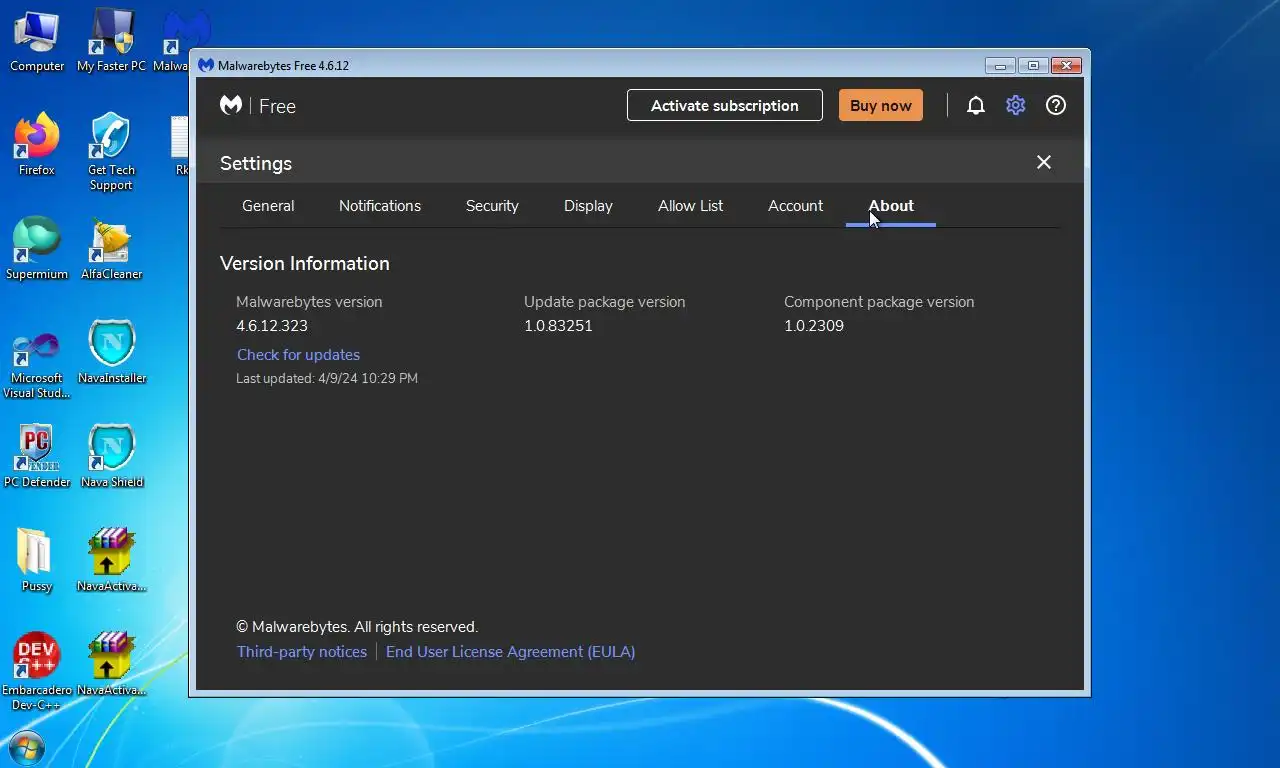Select the Get Tech Support shortcut
1280x768 pixels.
111,152
